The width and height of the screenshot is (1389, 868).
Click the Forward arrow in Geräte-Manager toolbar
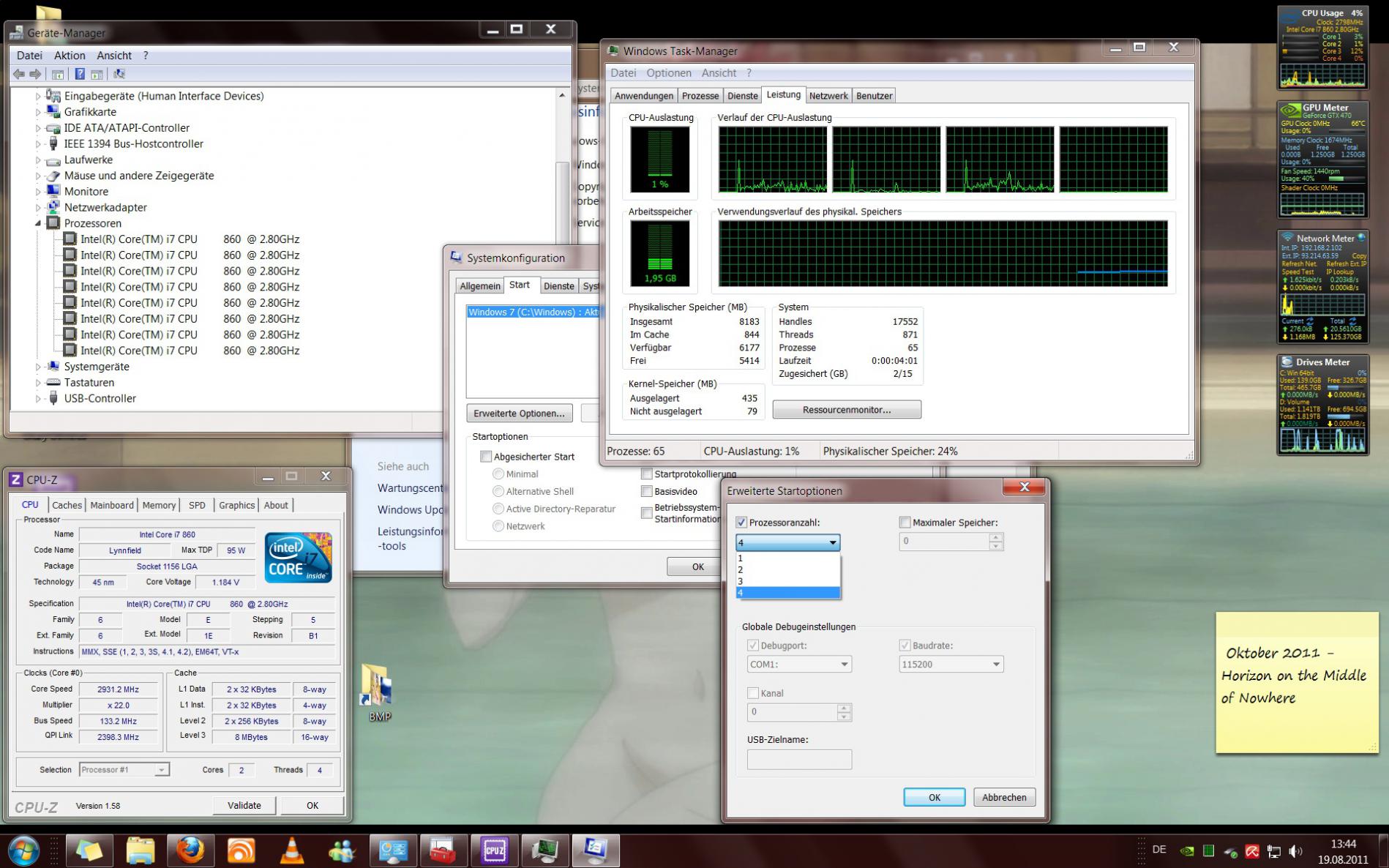click(34, 74)
